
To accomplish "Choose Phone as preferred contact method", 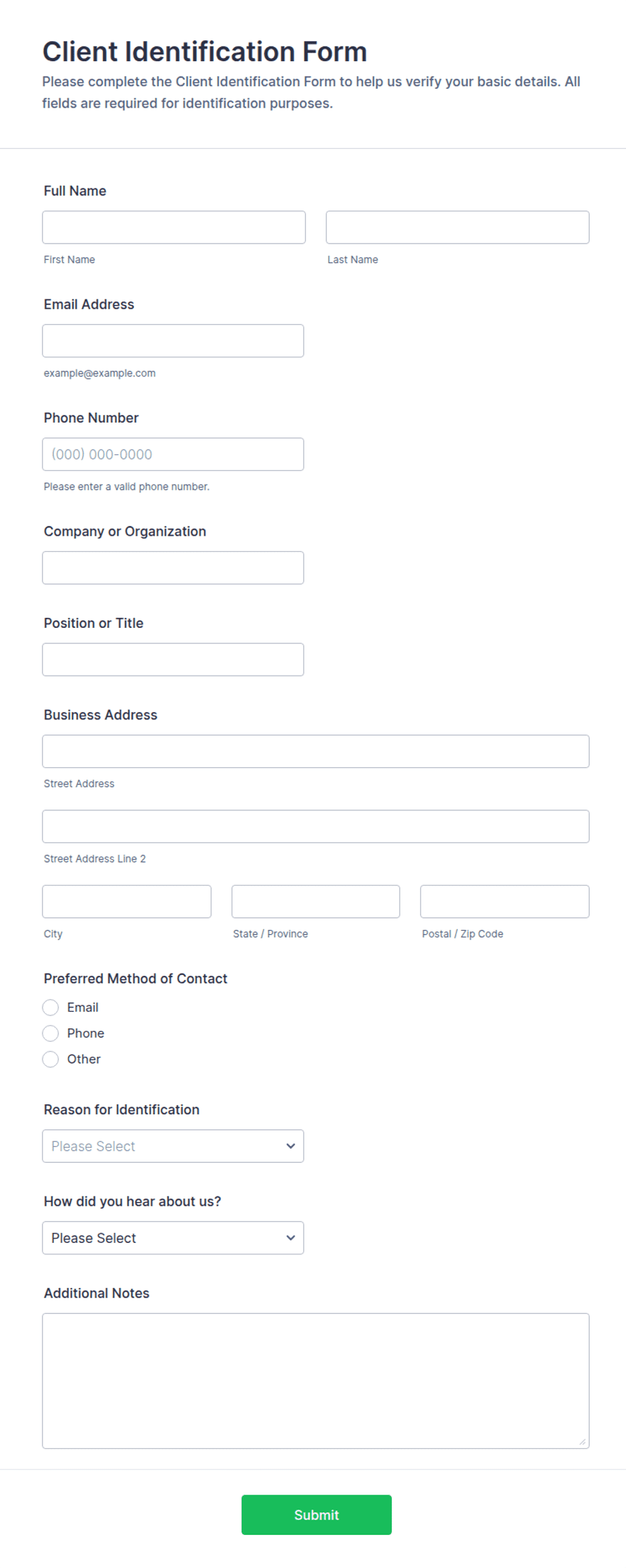I will pos(50,1033).
